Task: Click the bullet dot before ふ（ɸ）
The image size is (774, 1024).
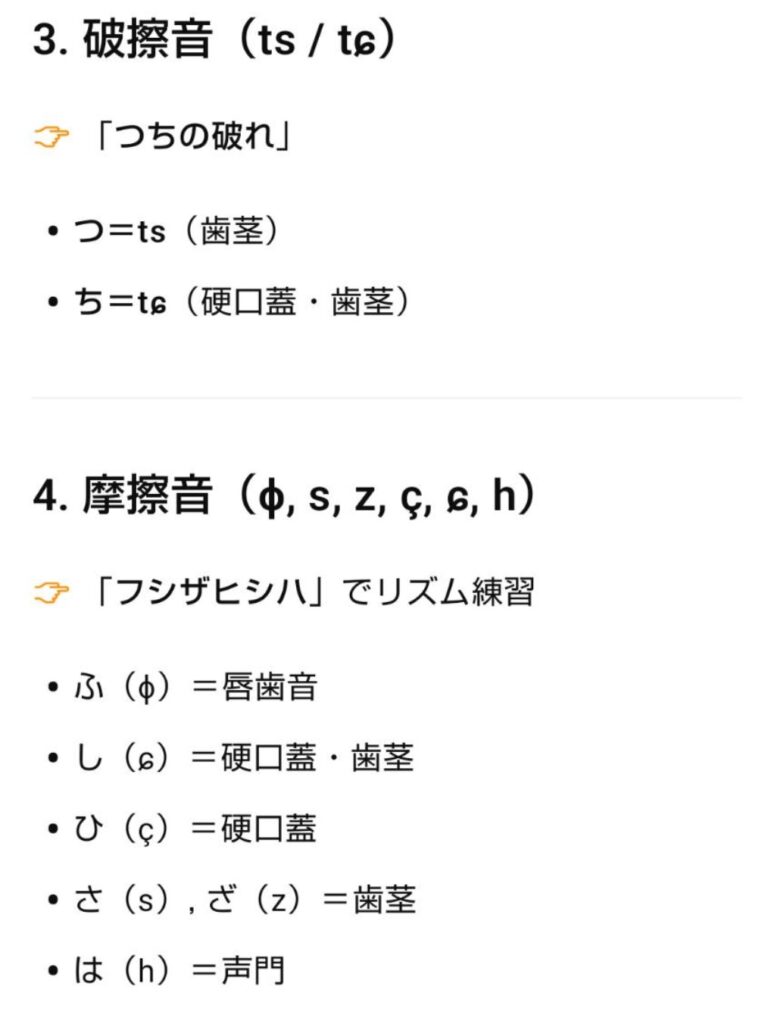Action: (x=53, y=688)
